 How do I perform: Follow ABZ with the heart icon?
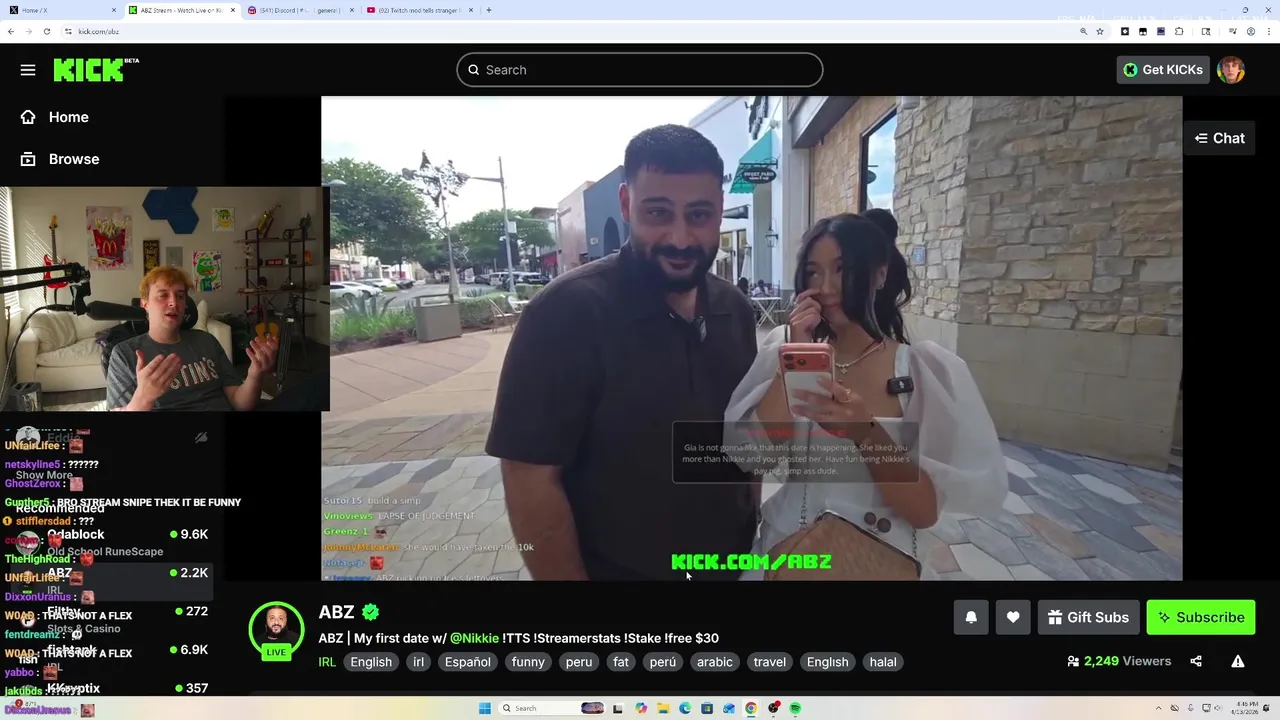(1013, 617)
